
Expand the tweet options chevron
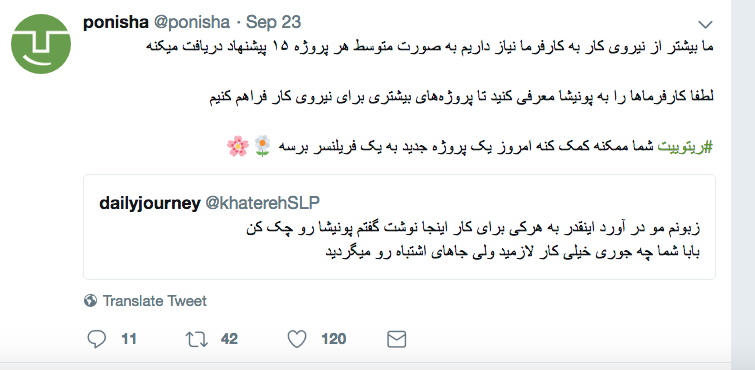pyautogui.click(x=705, y=24)
